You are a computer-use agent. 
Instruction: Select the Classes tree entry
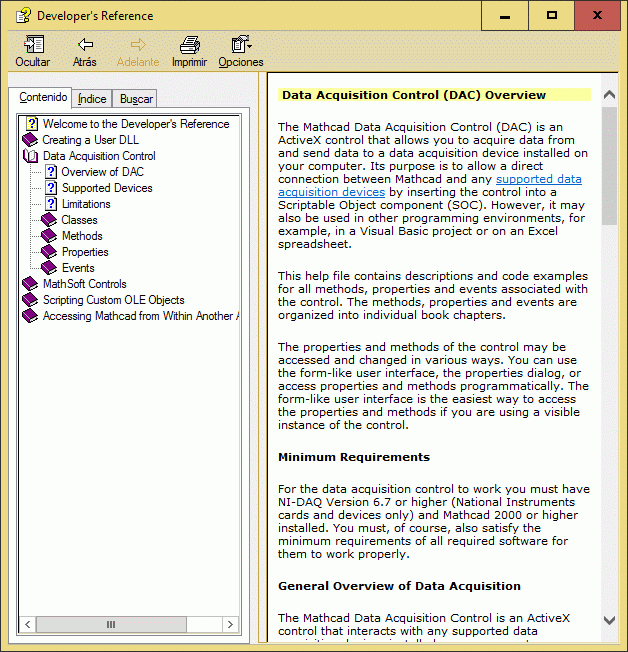coord(79,220)
